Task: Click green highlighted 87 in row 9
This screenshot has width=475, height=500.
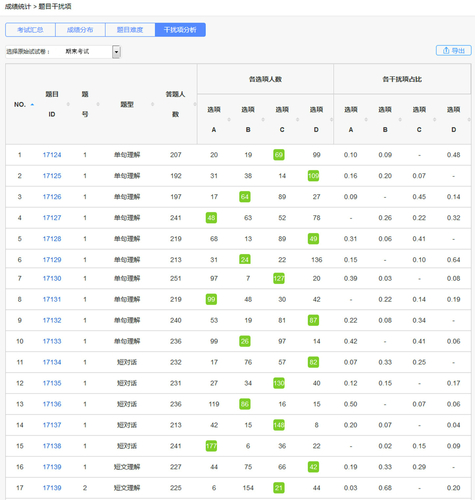Action: (x=313, y=320)
